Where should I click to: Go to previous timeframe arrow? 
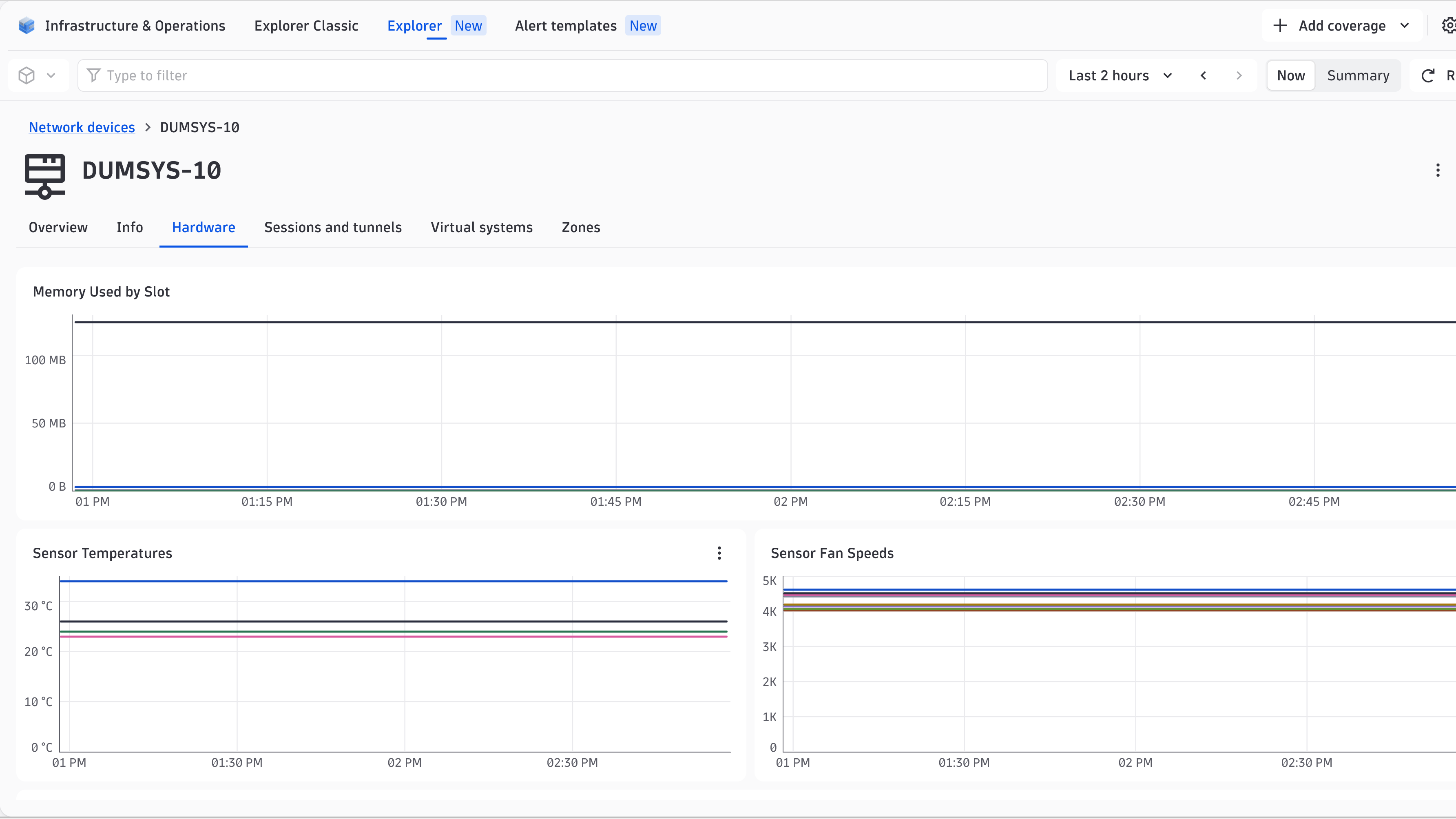1204,75
